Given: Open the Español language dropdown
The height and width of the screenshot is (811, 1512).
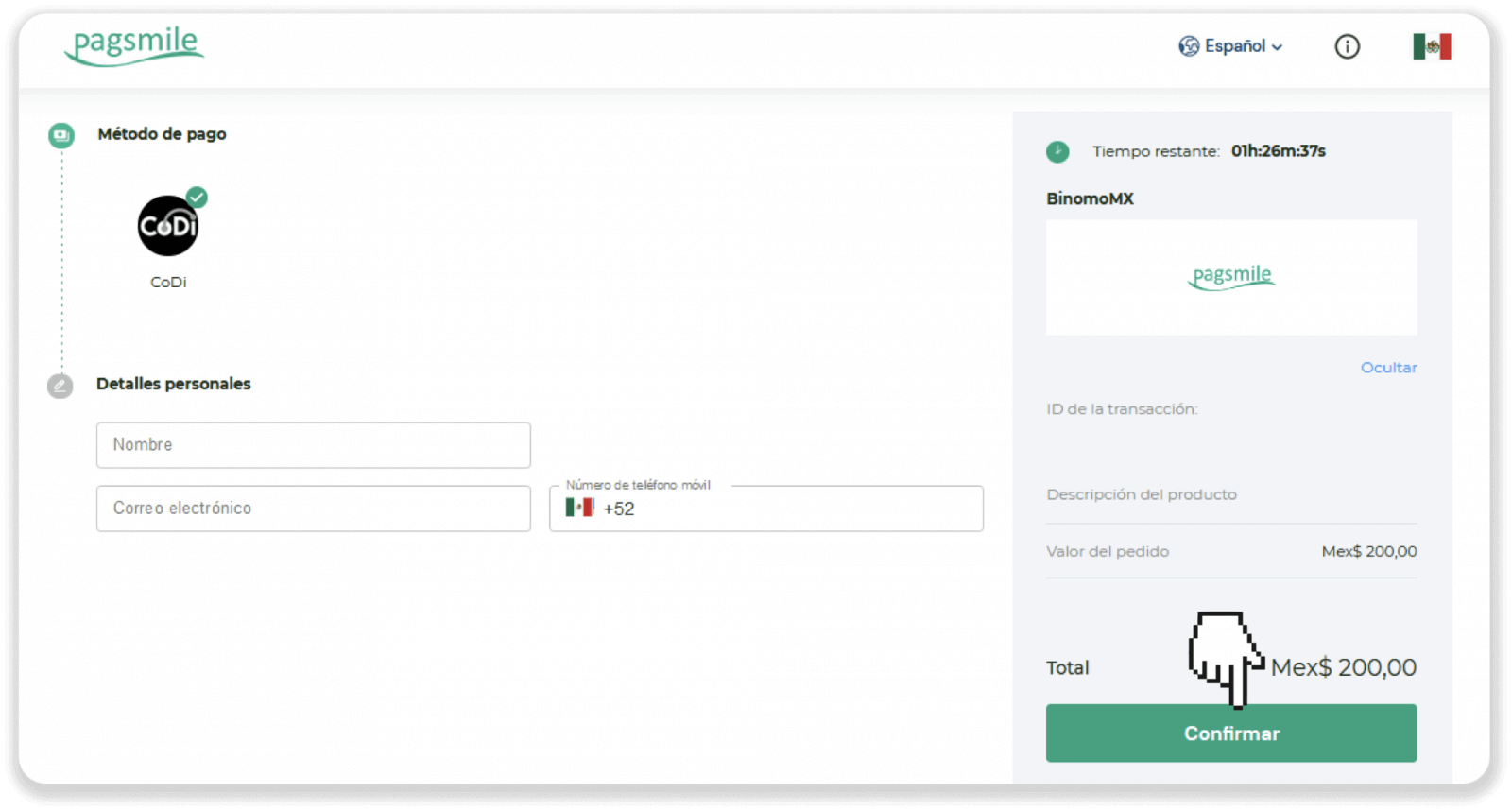Looking at the screenshot, I should pyautogui.click(x=1243, y=46).
